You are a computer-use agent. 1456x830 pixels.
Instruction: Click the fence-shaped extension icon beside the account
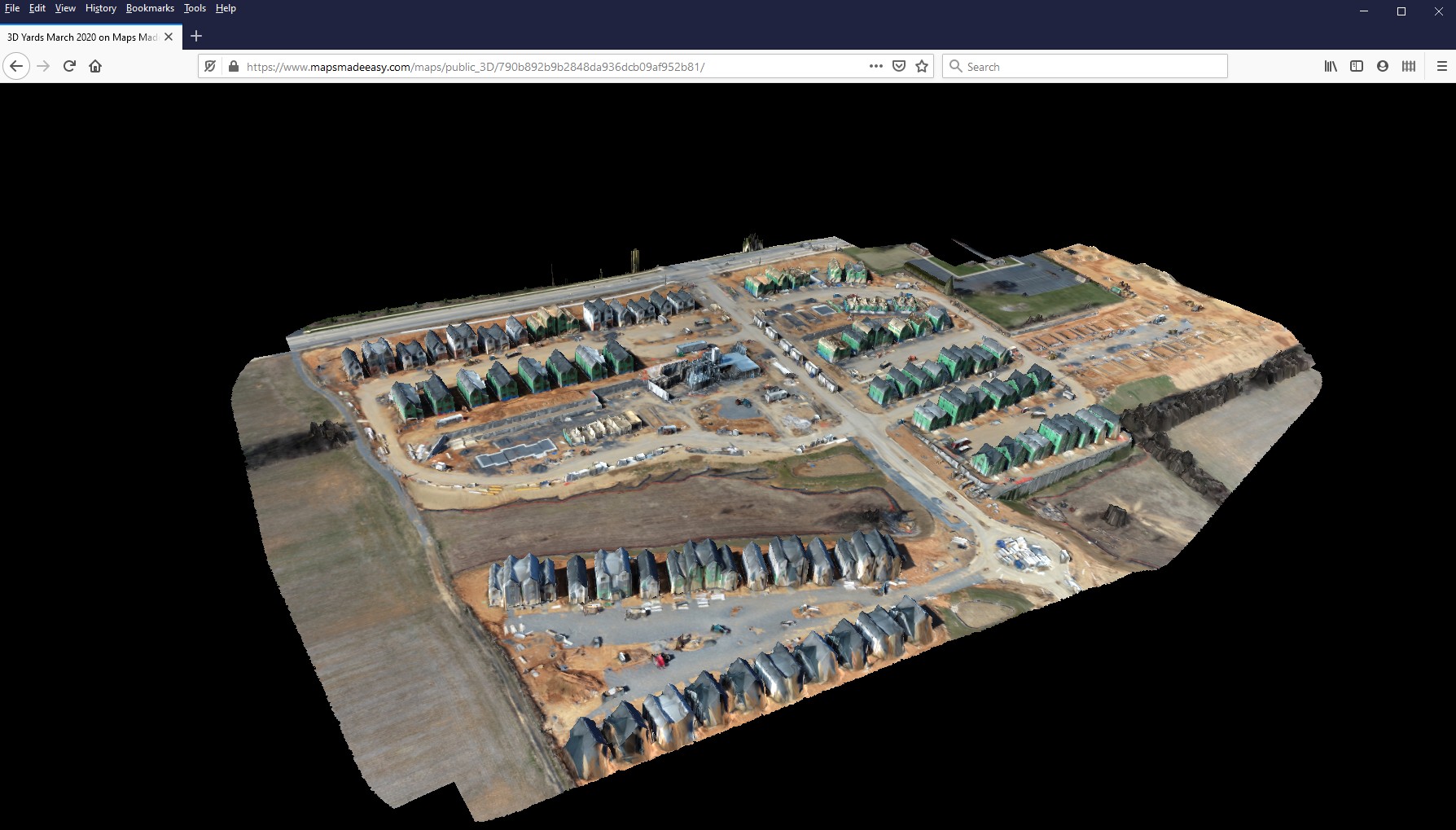click(1408, 66)
